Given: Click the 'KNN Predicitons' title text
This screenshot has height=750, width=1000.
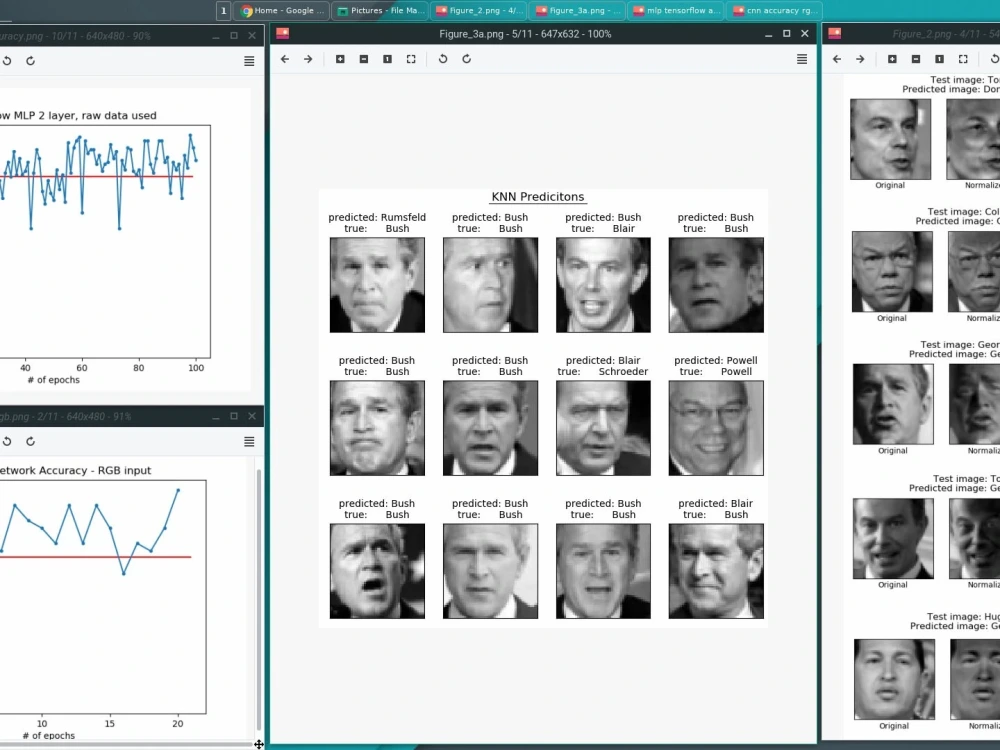Looking at the screenshot, I should pyautogui.click(x=538, y=197).
